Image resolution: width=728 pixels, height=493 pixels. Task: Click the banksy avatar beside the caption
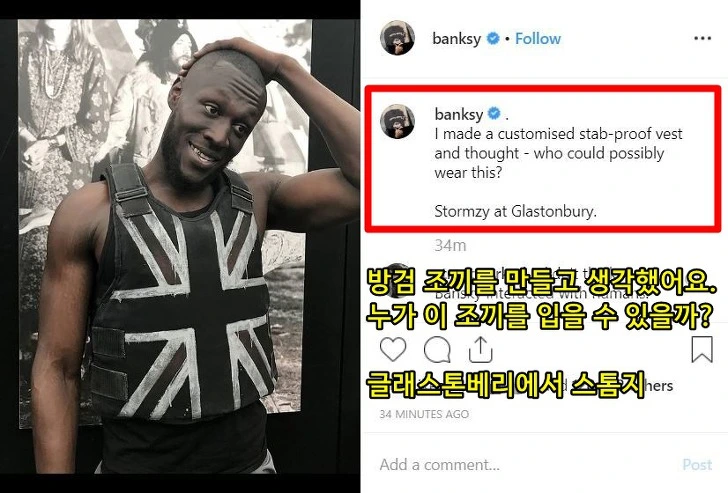pyautogui.click(x=397, y=121)
